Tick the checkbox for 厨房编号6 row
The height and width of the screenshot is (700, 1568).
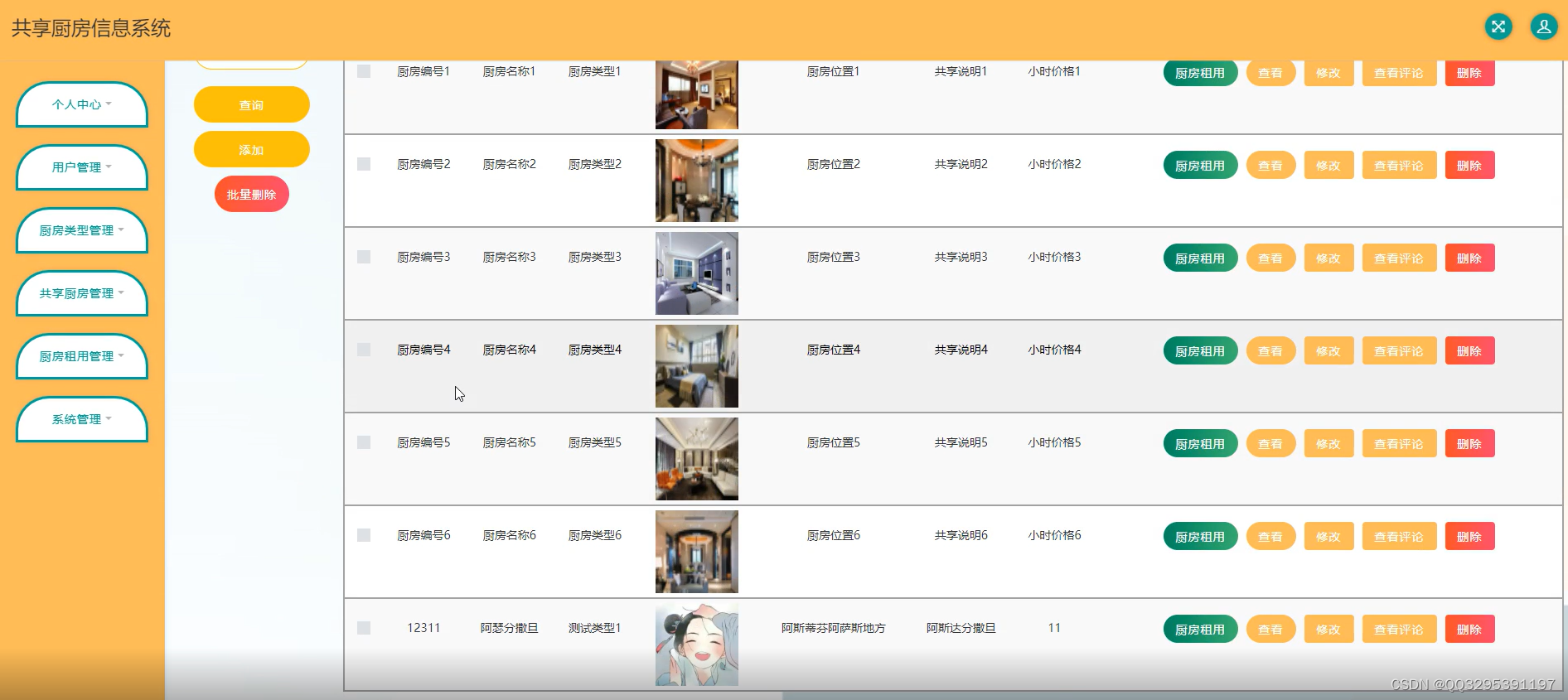pyautogui.click(x=364, y=535)
